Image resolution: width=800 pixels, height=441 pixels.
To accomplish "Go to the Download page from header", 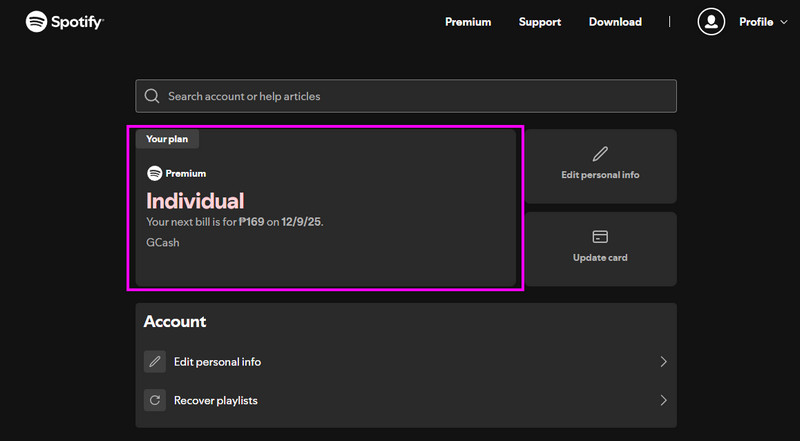I will click(615, 22).
